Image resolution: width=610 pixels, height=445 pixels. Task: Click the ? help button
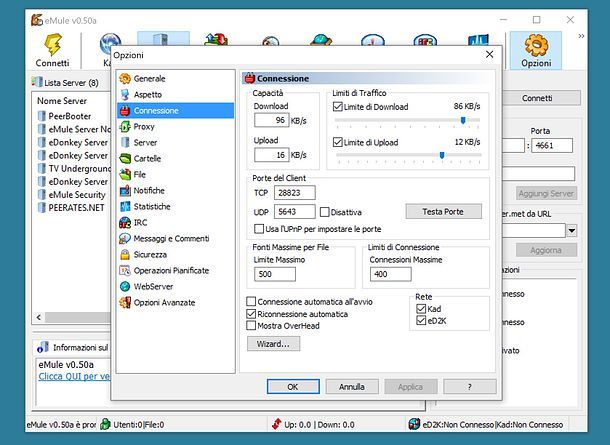(x=470, y=387)
